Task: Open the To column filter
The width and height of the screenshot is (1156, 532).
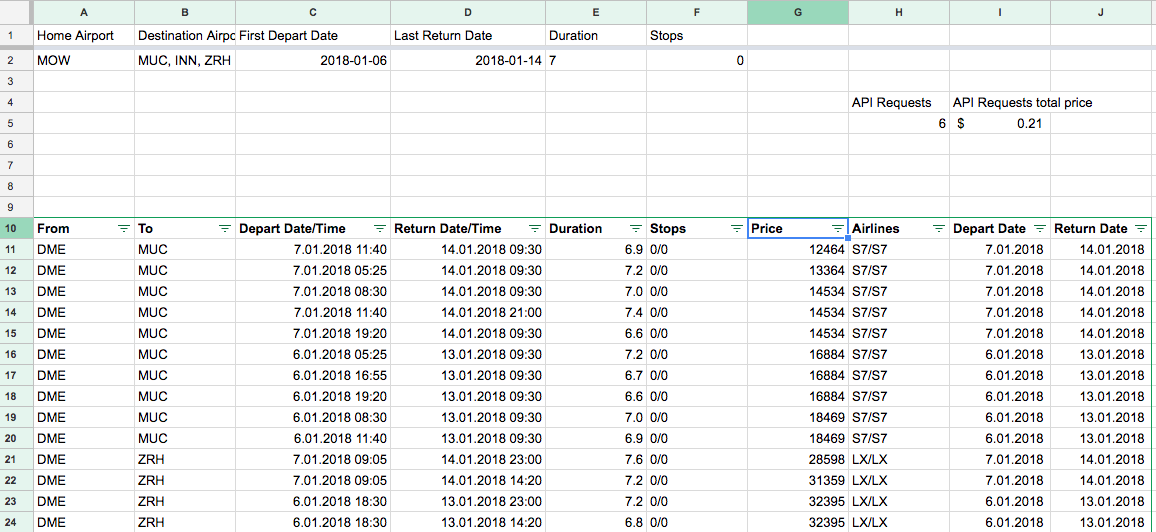Action: [x=225, y=229]
